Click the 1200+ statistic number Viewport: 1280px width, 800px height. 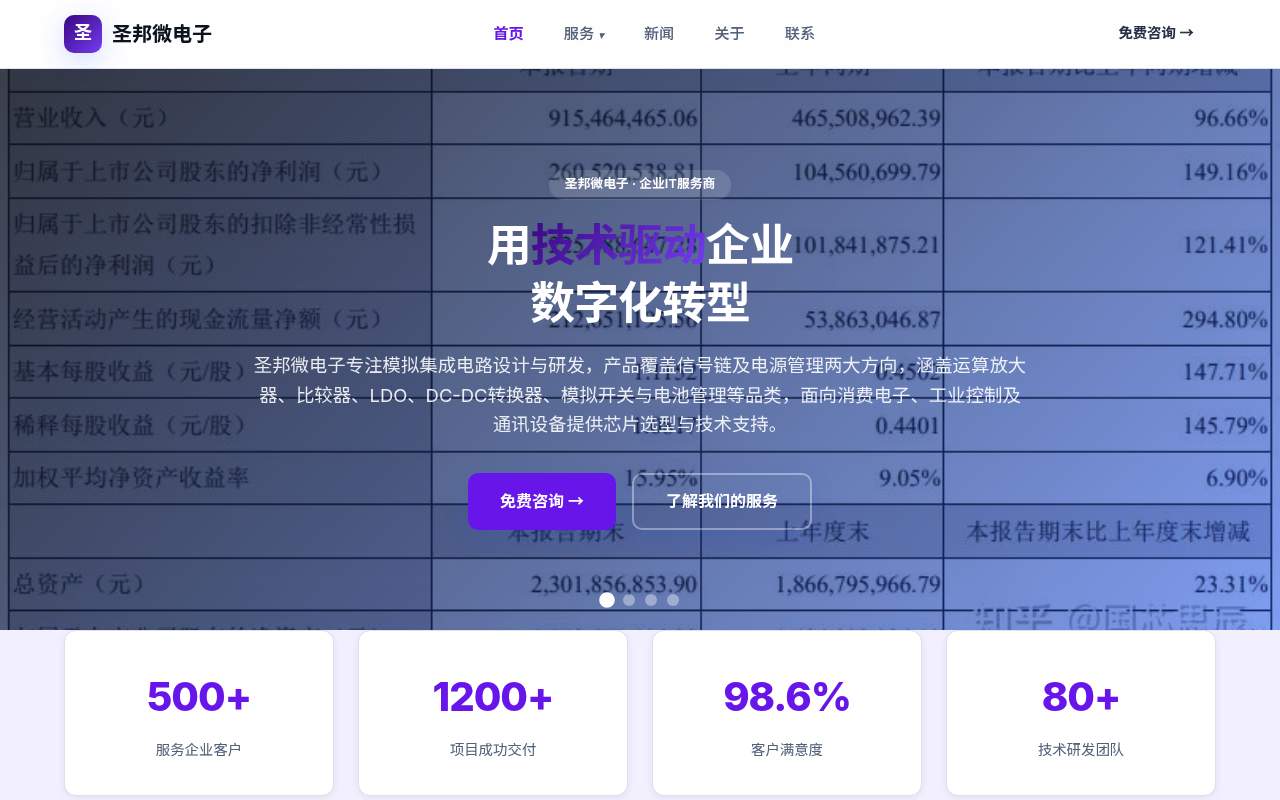tap(492, 697)
